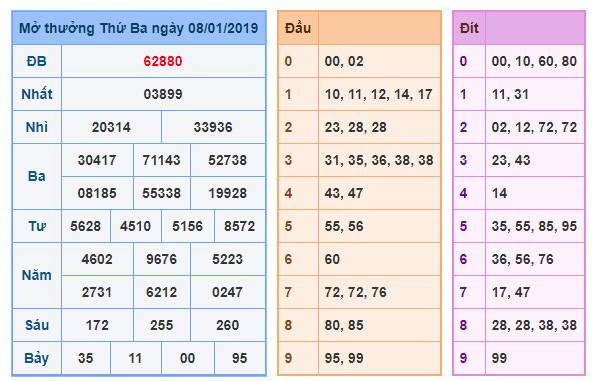Select Năm prize number 5223
Screen dimensions: 596x381
pos(227,259)
